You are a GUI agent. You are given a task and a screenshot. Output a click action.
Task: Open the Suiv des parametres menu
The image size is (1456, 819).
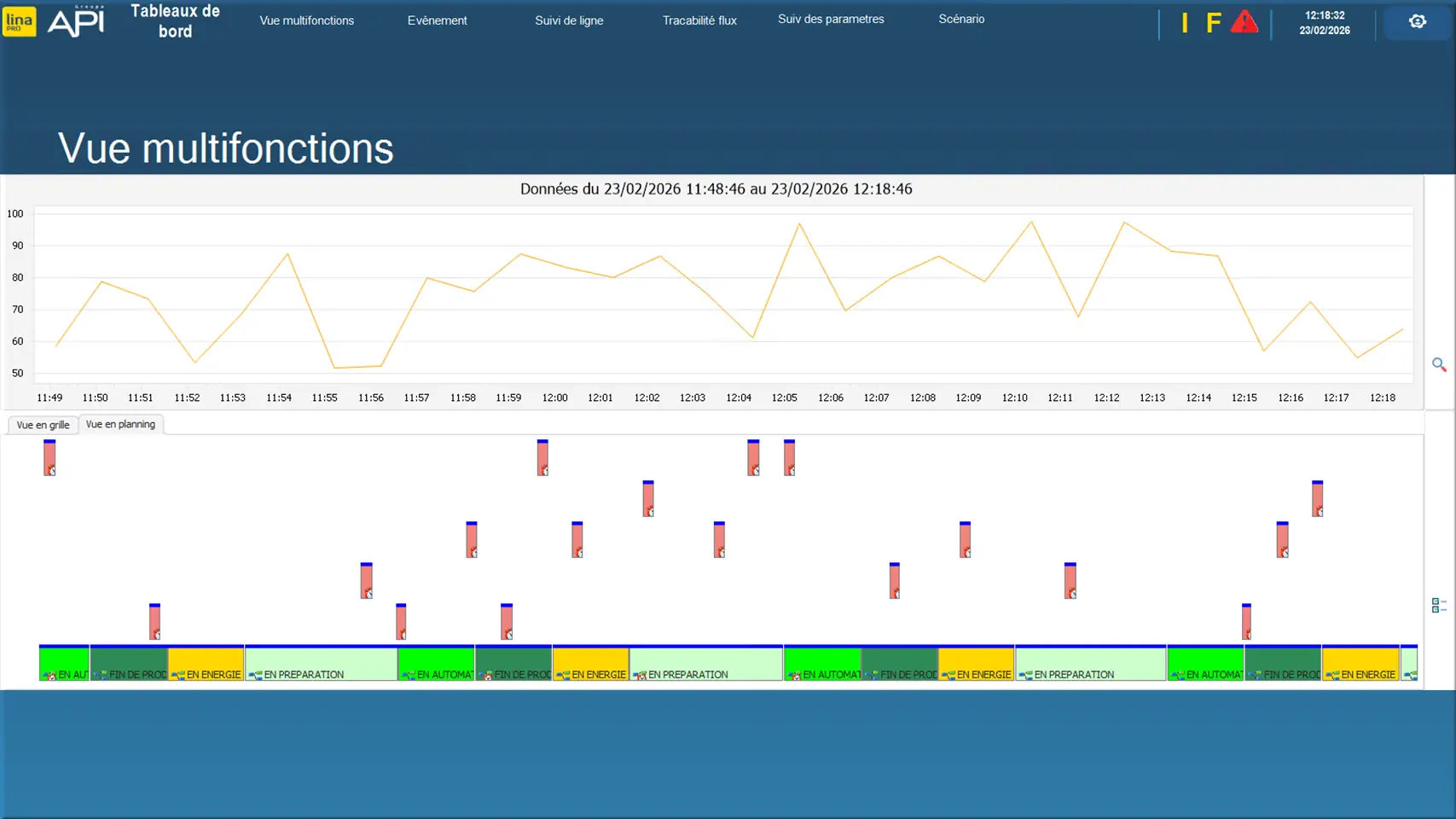[831, 19]
